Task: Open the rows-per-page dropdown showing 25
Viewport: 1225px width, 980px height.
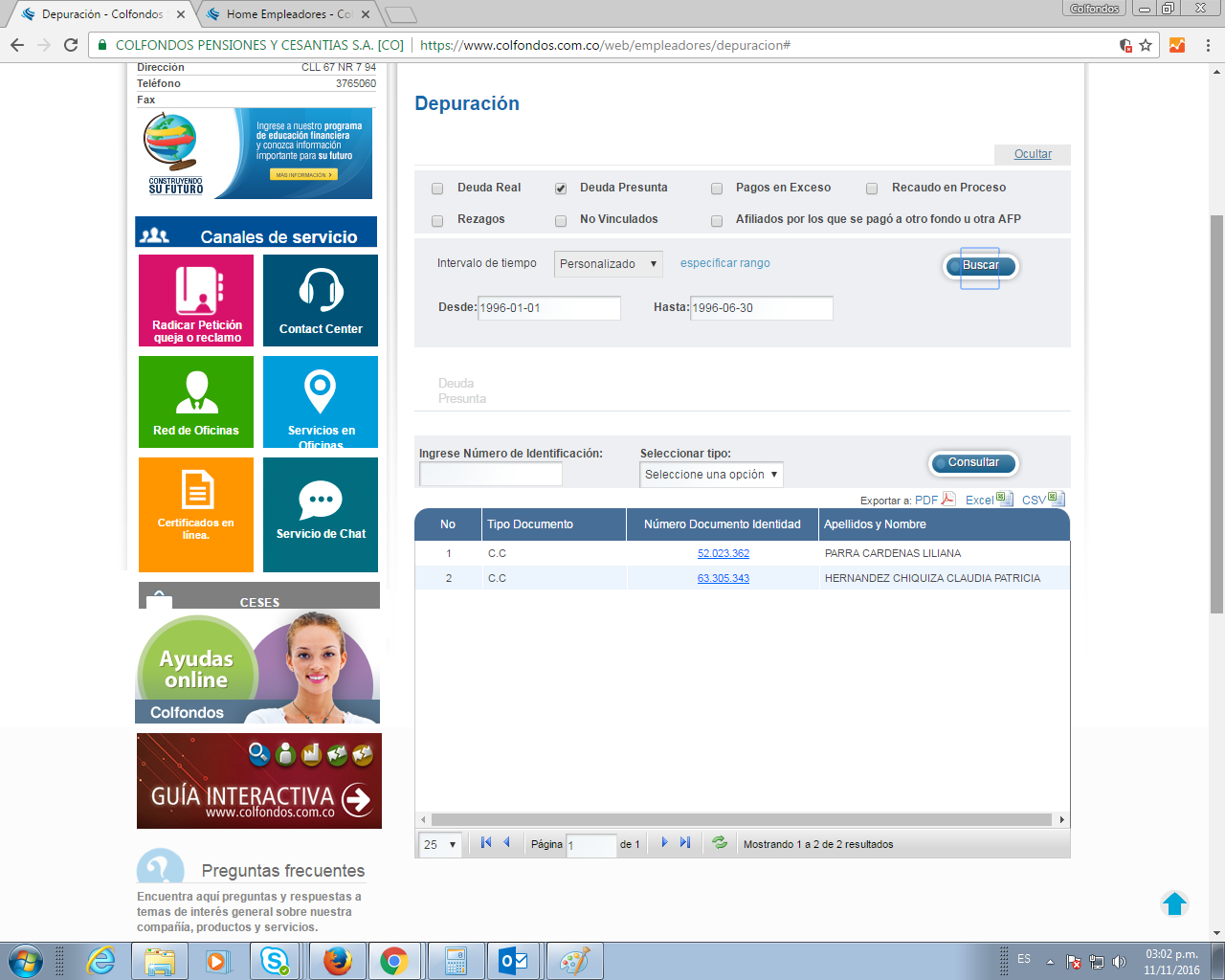Action: coord(440,844)
